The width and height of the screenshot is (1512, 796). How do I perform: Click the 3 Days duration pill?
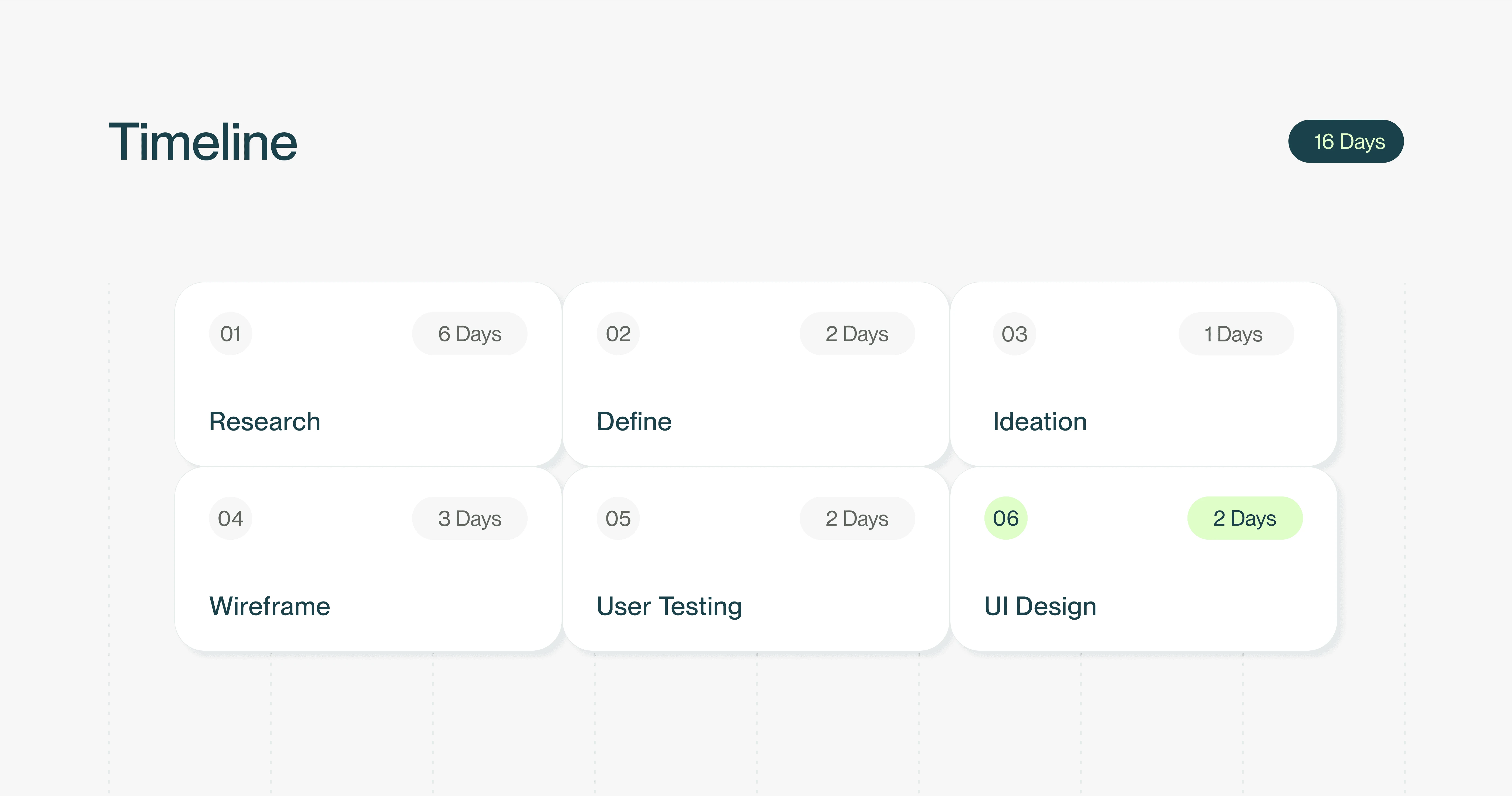pyautogui.click(x=469, y=518)
